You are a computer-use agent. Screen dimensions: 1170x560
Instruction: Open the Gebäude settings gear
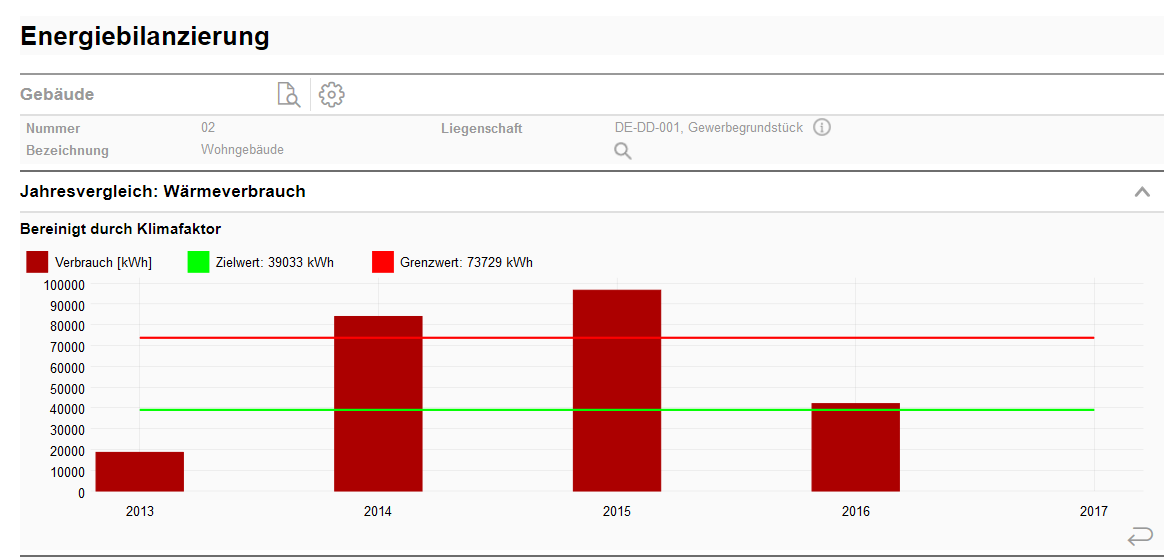(x=331, y=95)
